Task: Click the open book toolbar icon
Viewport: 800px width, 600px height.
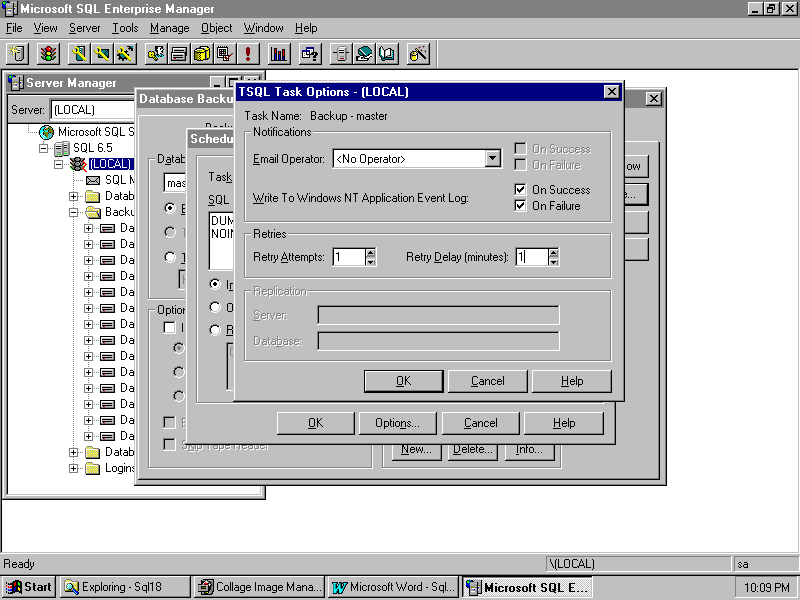Action: pos(387,53)
